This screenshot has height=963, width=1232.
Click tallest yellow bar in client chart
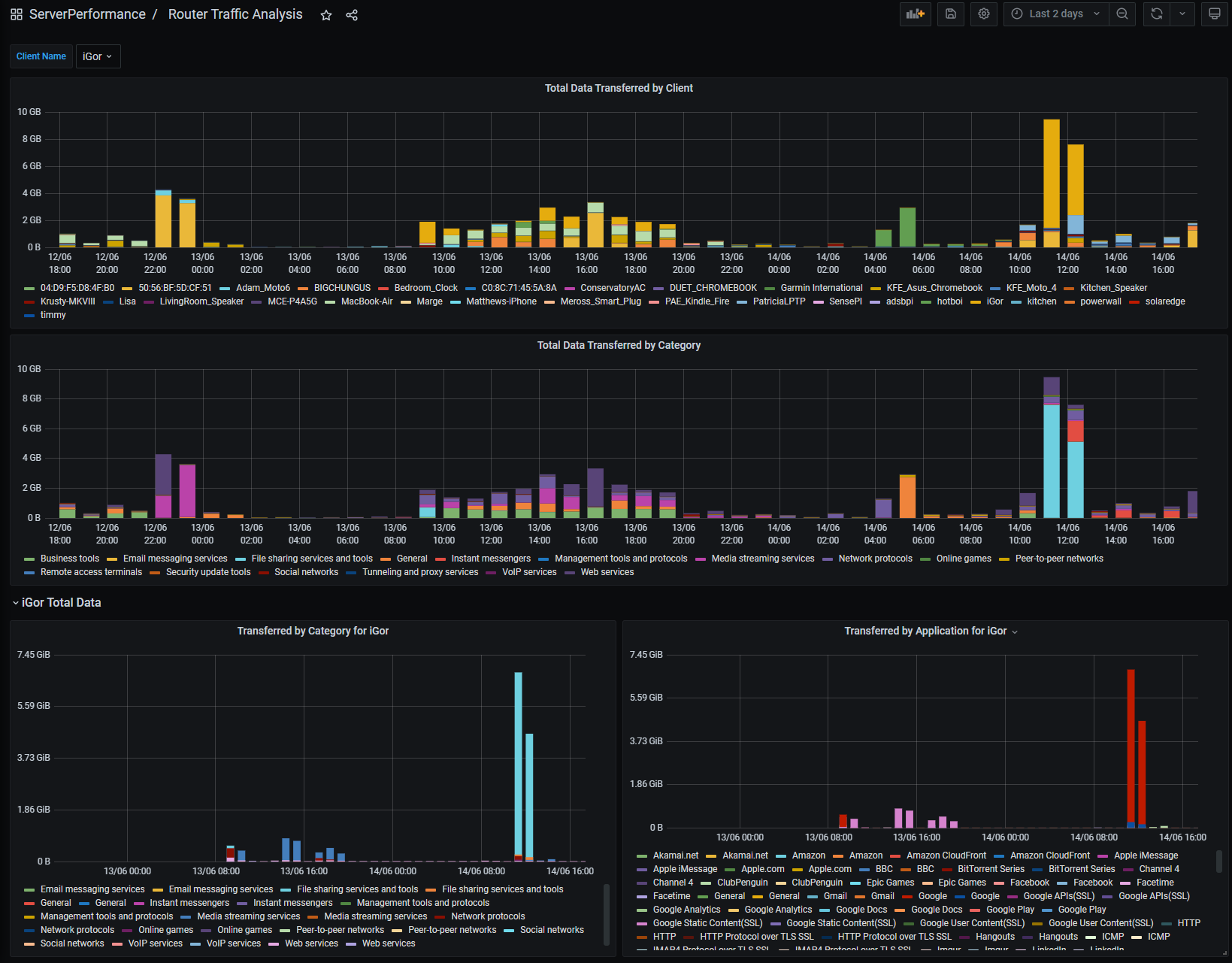[1052, 173]
